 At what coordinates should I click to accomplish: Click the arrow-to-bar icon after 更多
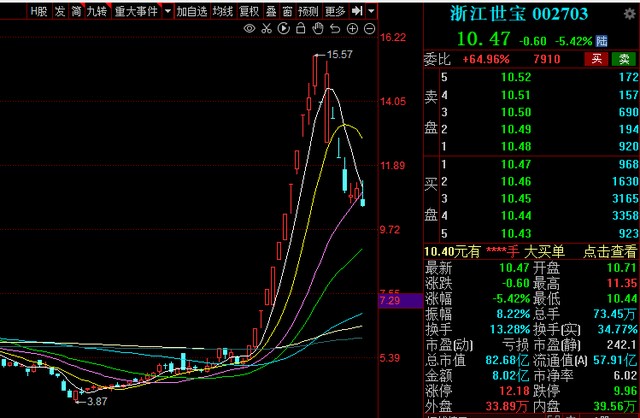(x=357, y=12)
